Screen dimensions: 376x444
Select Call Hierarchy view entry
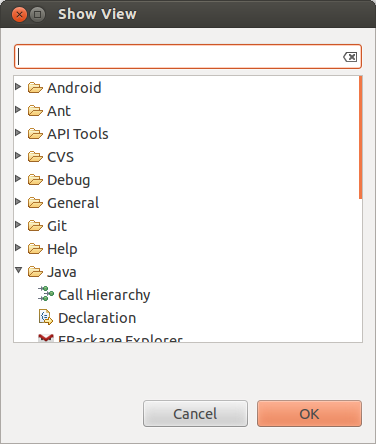pos(104,295)
